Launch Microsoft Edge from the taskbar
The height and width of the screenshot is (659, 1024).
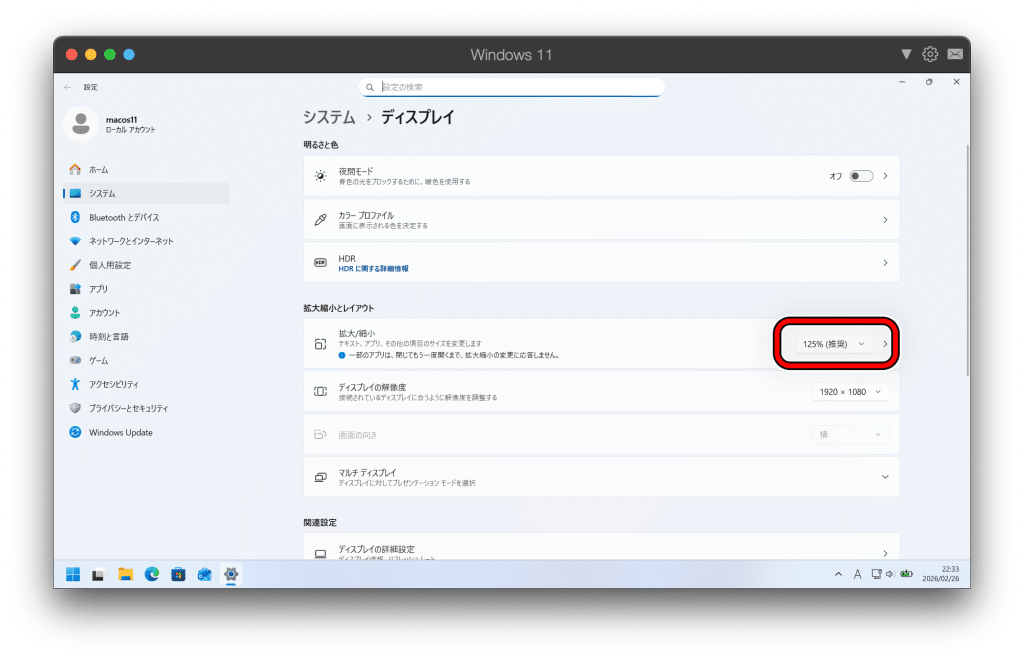152,574
